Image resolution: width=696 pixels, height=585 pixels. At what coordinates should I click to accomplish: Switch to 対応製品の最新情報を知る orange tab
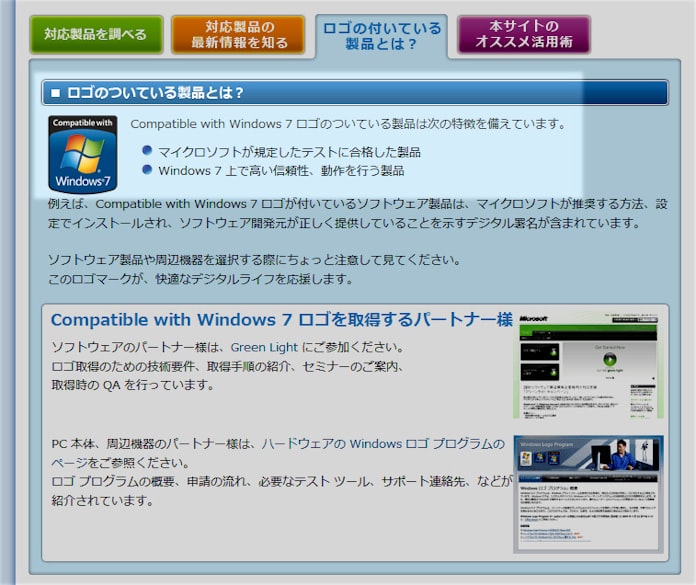[239, 34]
